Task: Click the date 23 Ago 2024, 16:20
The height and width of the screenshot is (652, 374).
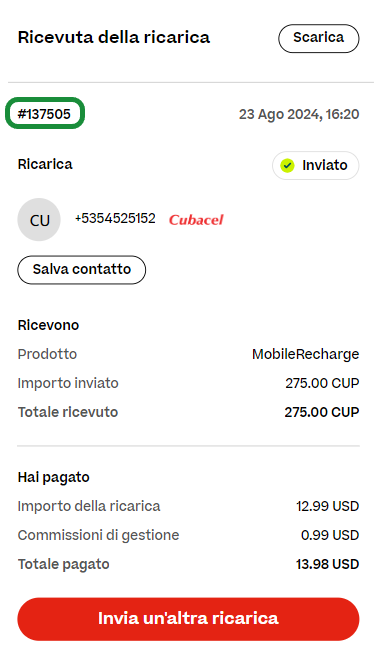Action: click(x=299, y=114)
